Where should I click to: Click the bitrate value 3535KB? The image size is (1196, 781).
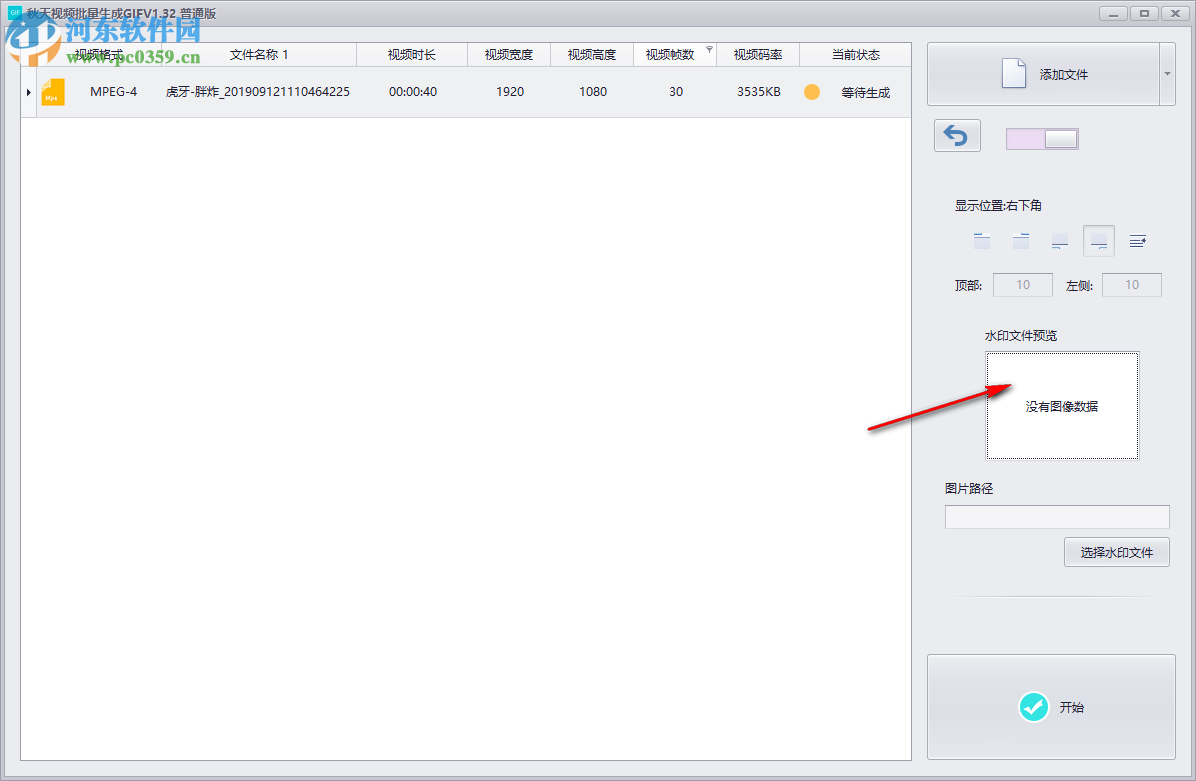[759, 92]
